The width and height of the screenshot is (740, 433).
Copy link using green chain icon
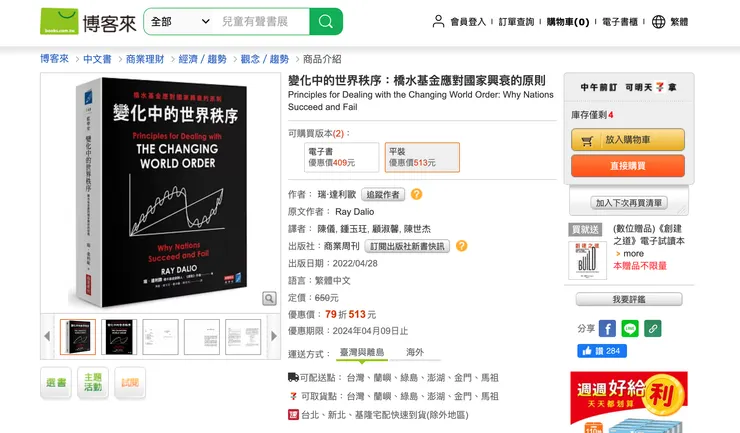(652, 328)
